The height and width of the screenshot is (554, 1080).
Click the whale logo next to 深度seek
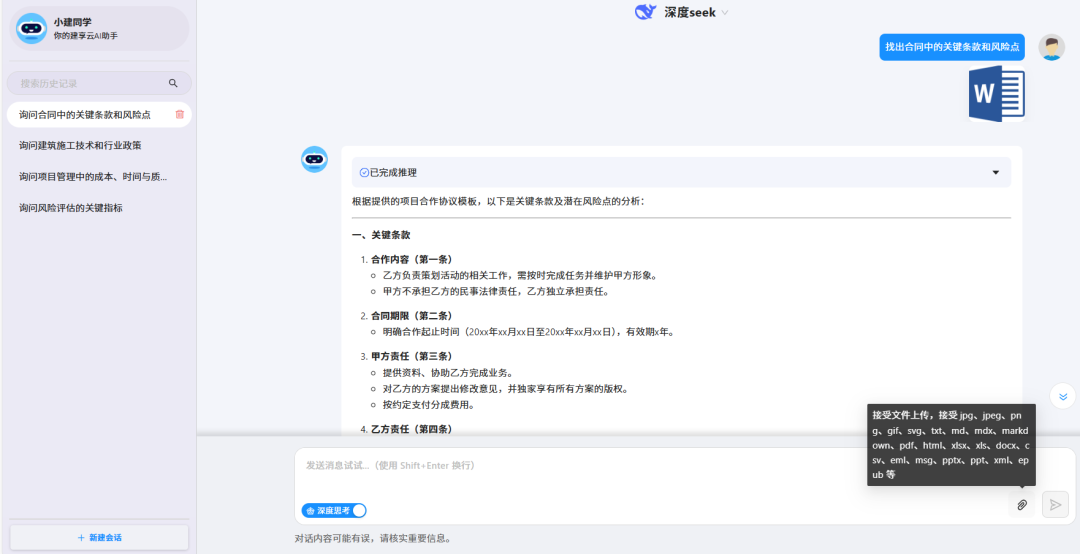(646, 12)
